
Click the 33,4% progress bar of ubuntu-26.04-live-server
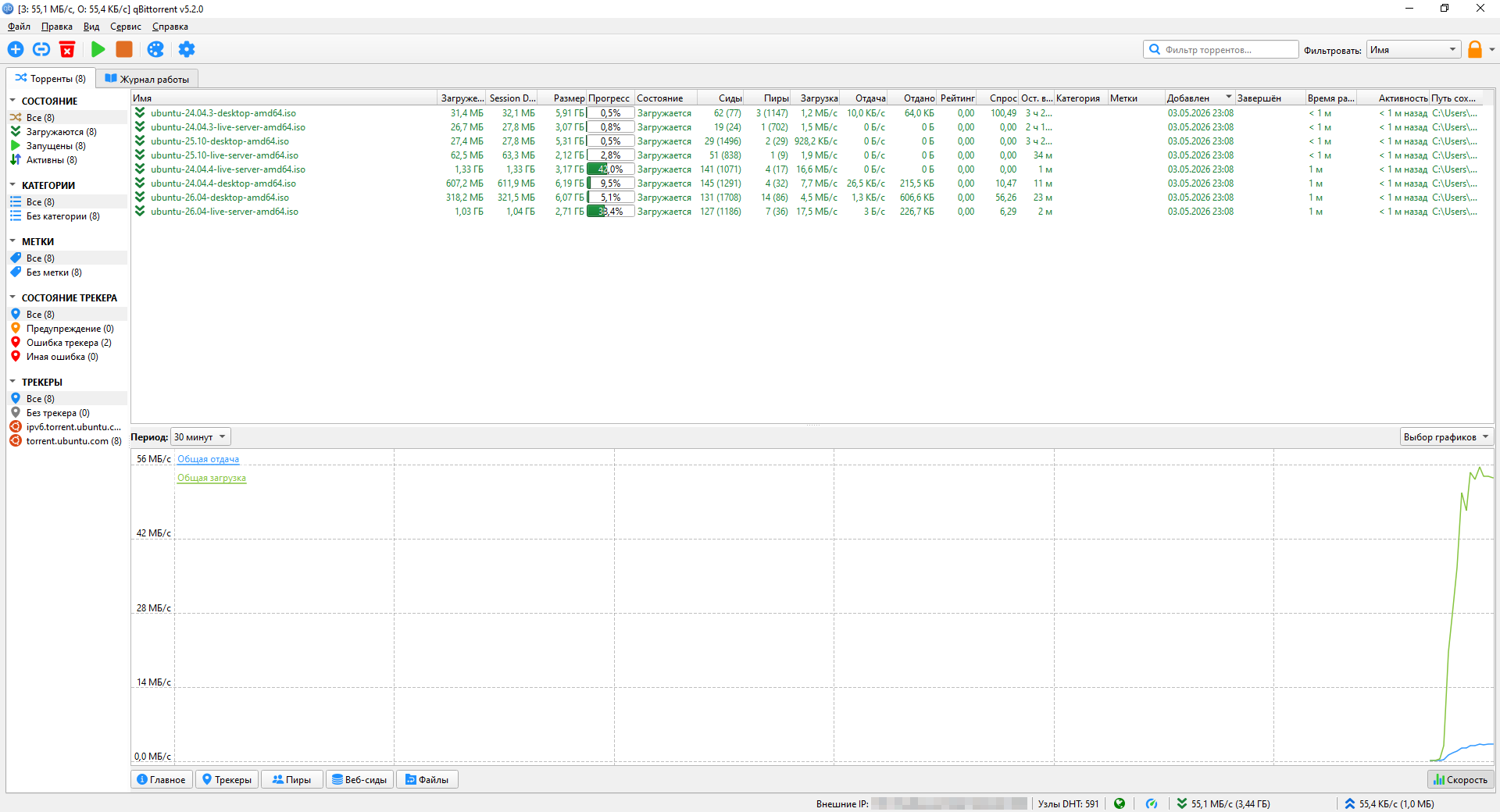[x=610, y=212]
